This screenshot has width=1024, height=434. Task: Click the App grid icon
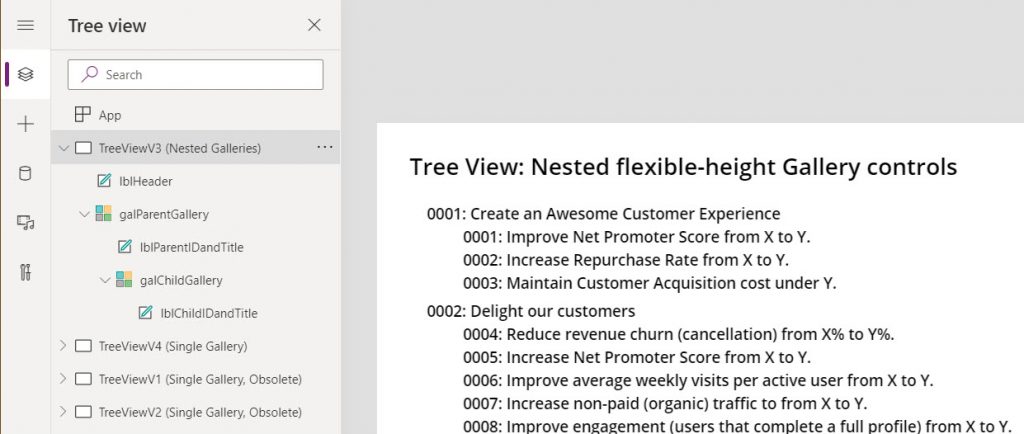83,115
